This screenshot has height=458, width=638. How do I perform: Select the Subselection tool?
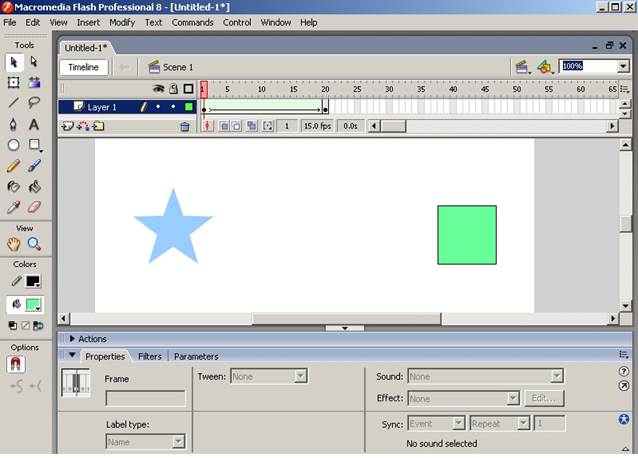click(x=34, y=62)
